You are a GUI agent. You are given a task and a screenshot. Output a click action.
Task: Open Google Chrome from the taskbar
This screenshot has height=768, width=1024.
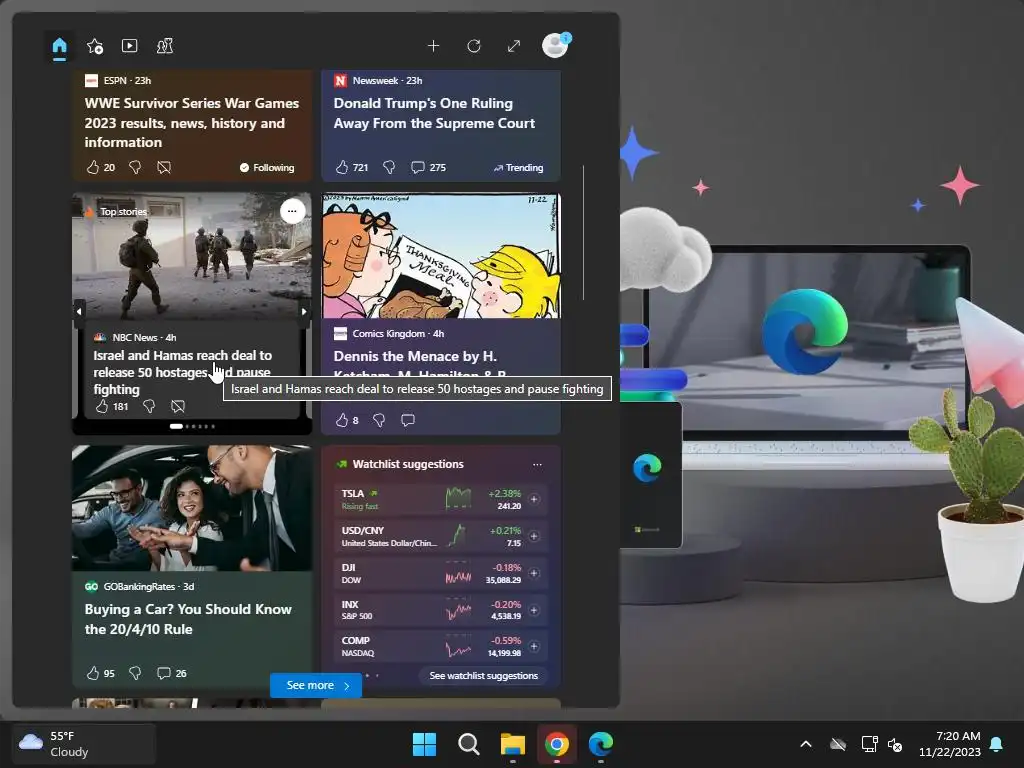(x=556, y=744)
